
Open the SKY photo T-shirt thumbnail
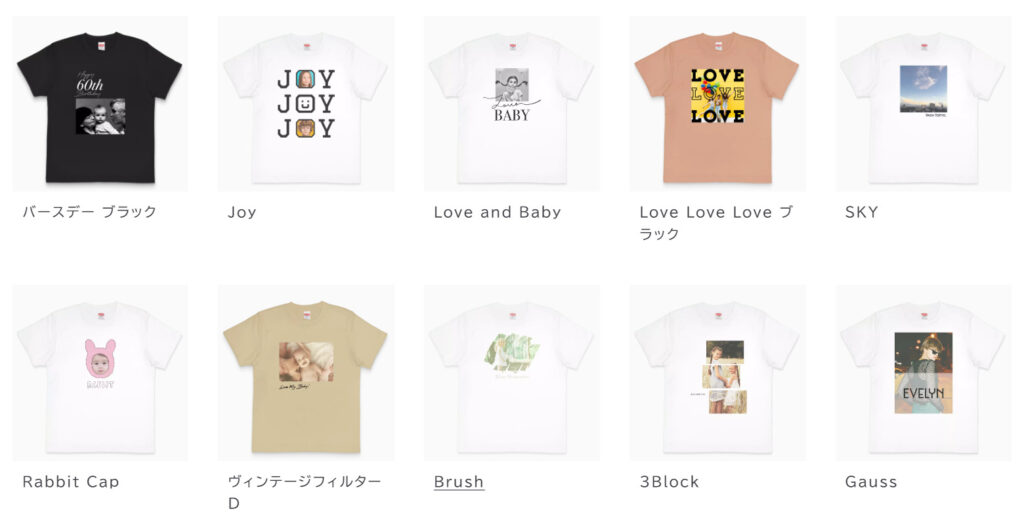(x=923, y=104)
